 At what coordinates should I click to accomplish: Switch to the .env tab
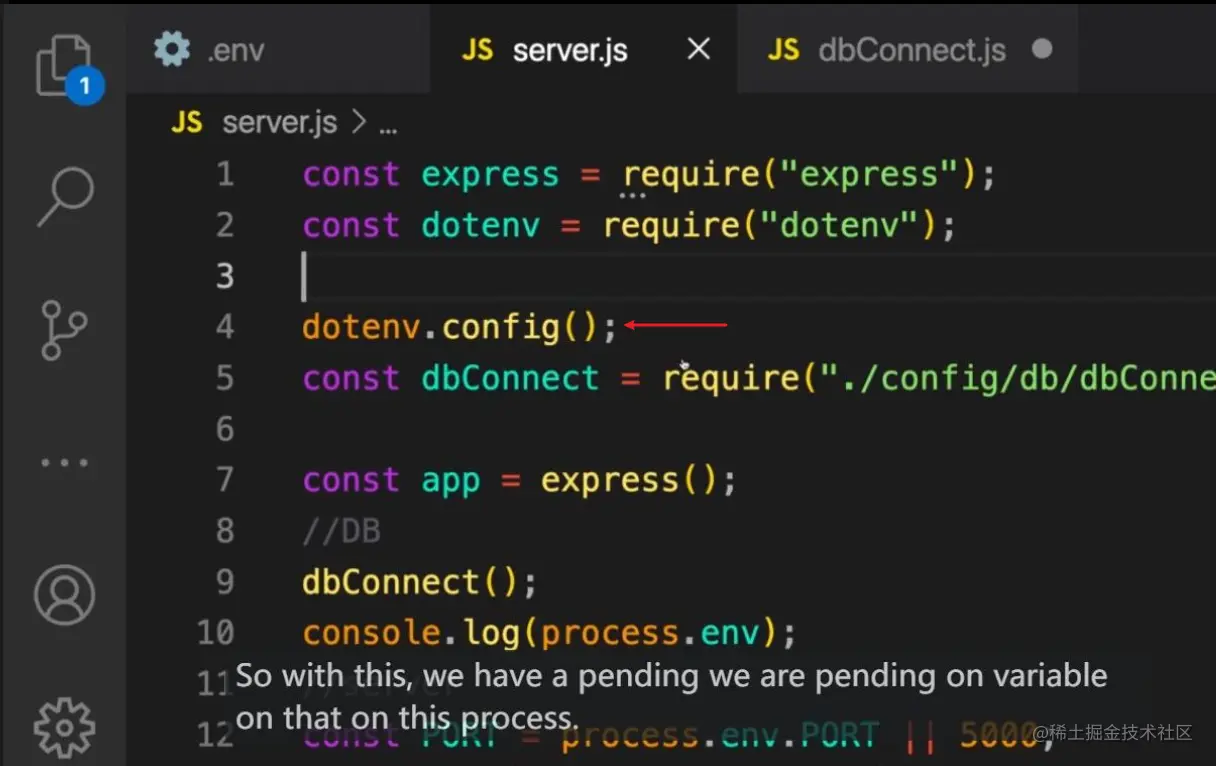277,49
